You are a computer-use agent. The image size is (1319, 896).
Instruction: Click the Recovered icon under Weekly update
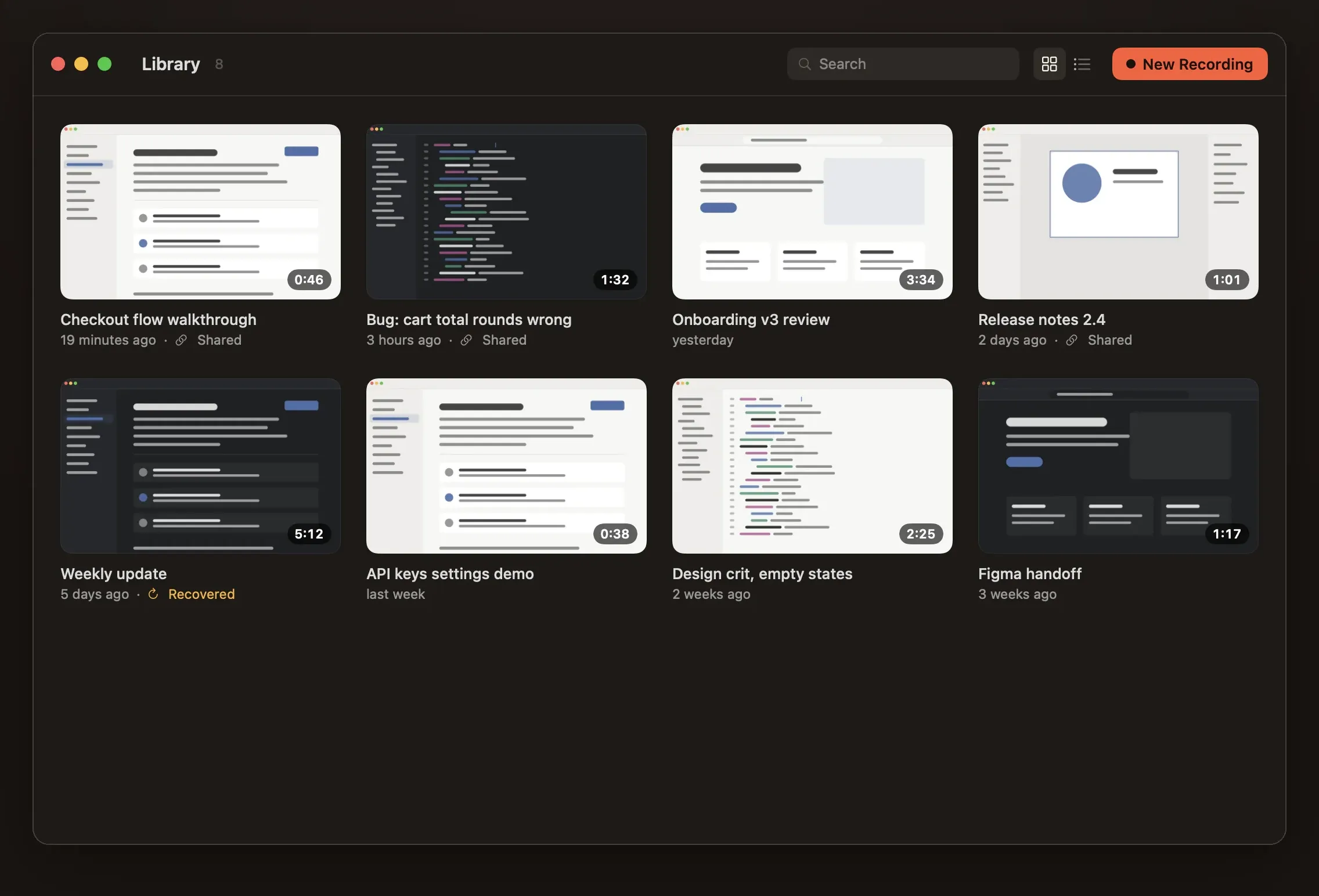coord(153,594)
